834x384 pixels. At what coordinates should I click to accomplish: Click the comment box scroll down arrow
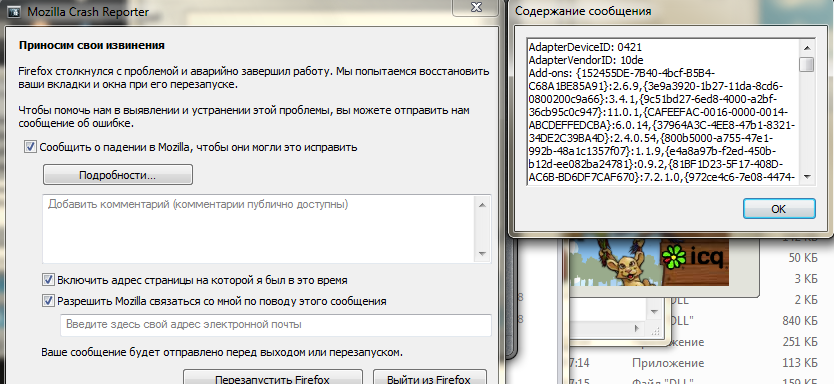point(482,254)
